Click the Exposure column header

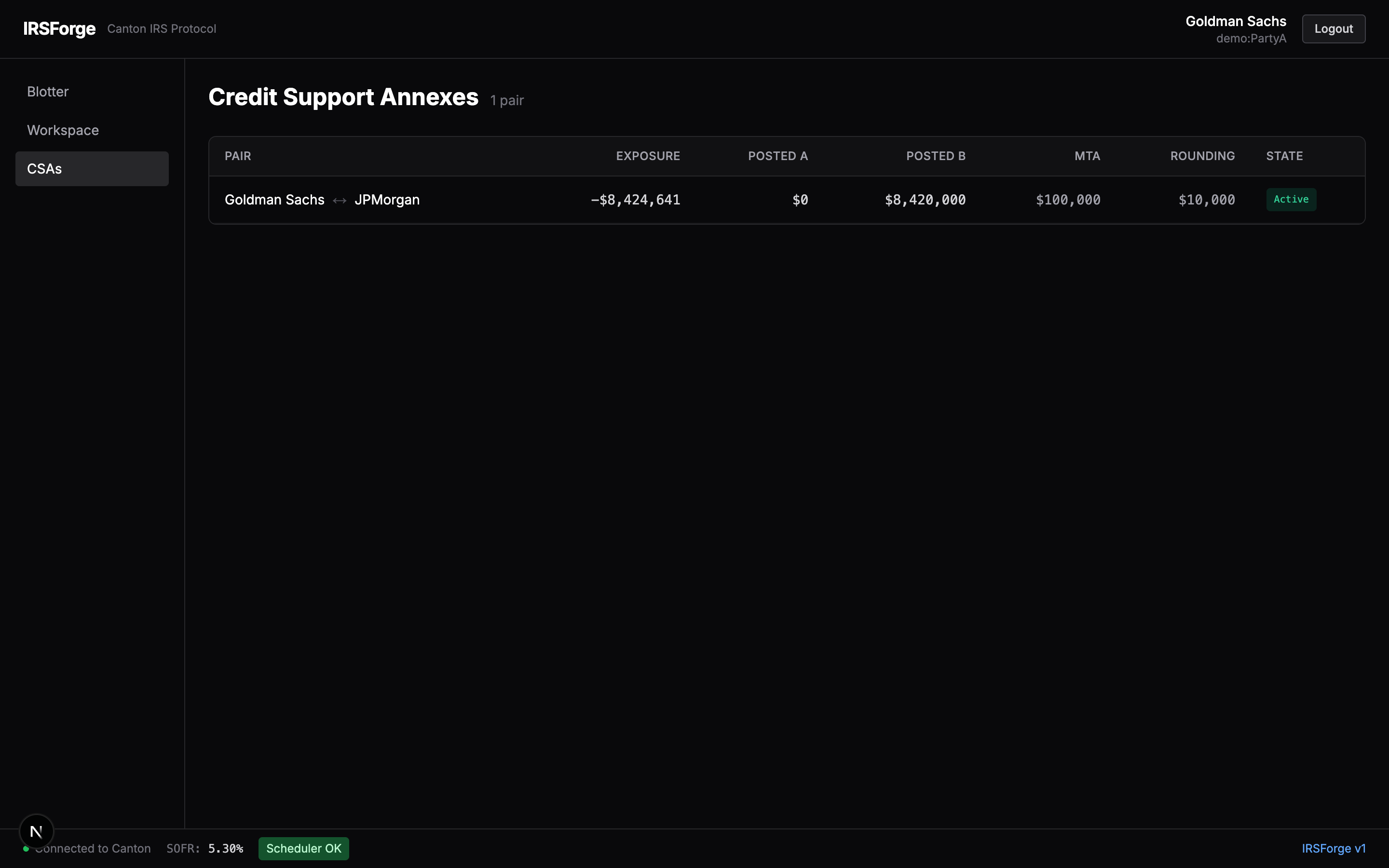[x=647, y=156]
